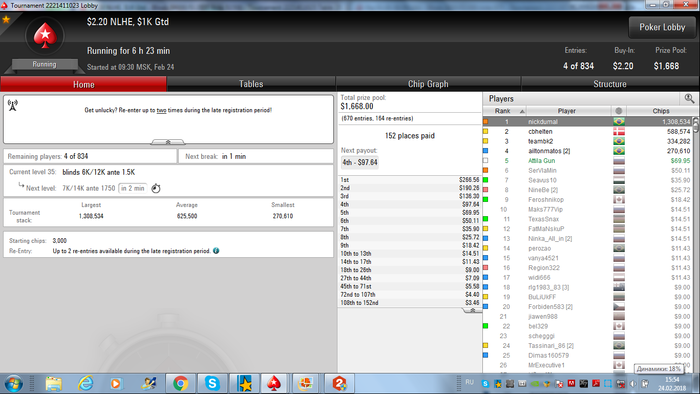Click green color tag next to Seavus10

[x=486, y=180]
